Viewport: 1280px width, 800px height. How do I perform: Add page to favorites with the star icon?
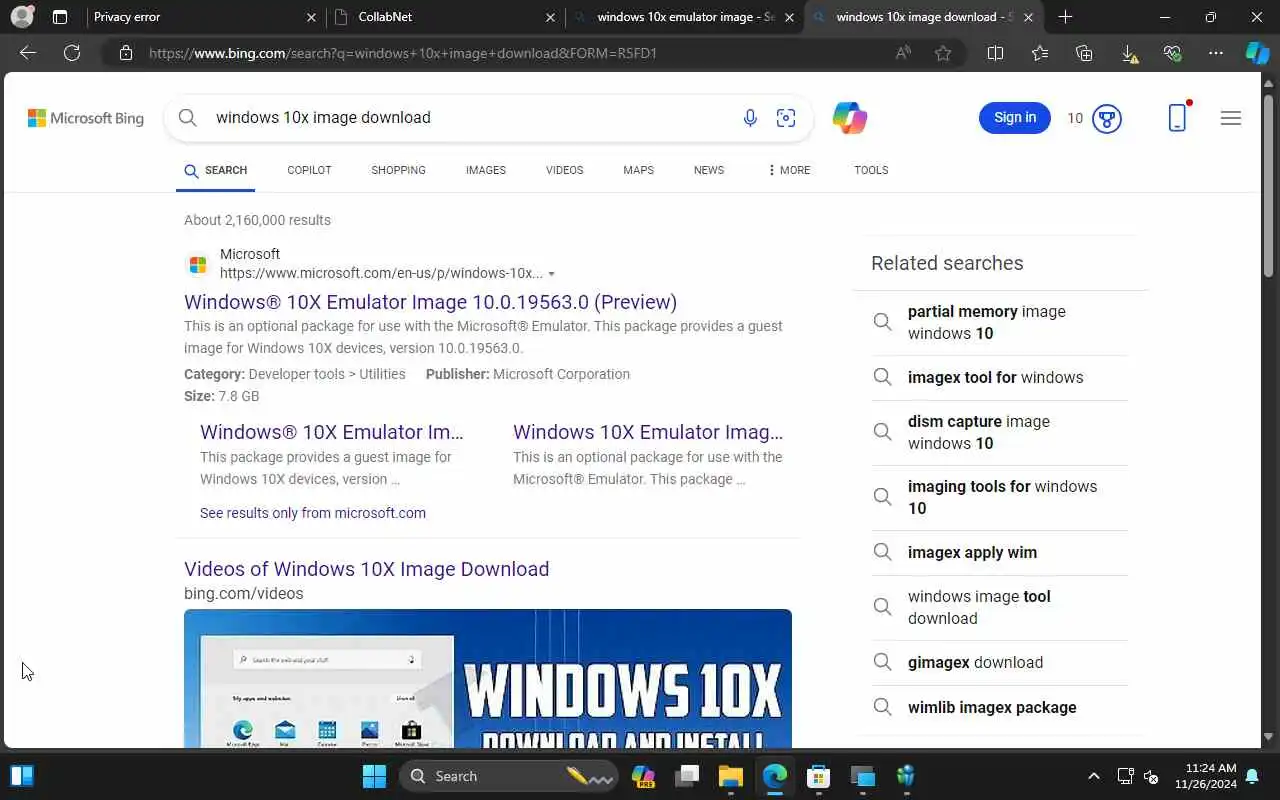pyautogui.click(x=943, y=53)
